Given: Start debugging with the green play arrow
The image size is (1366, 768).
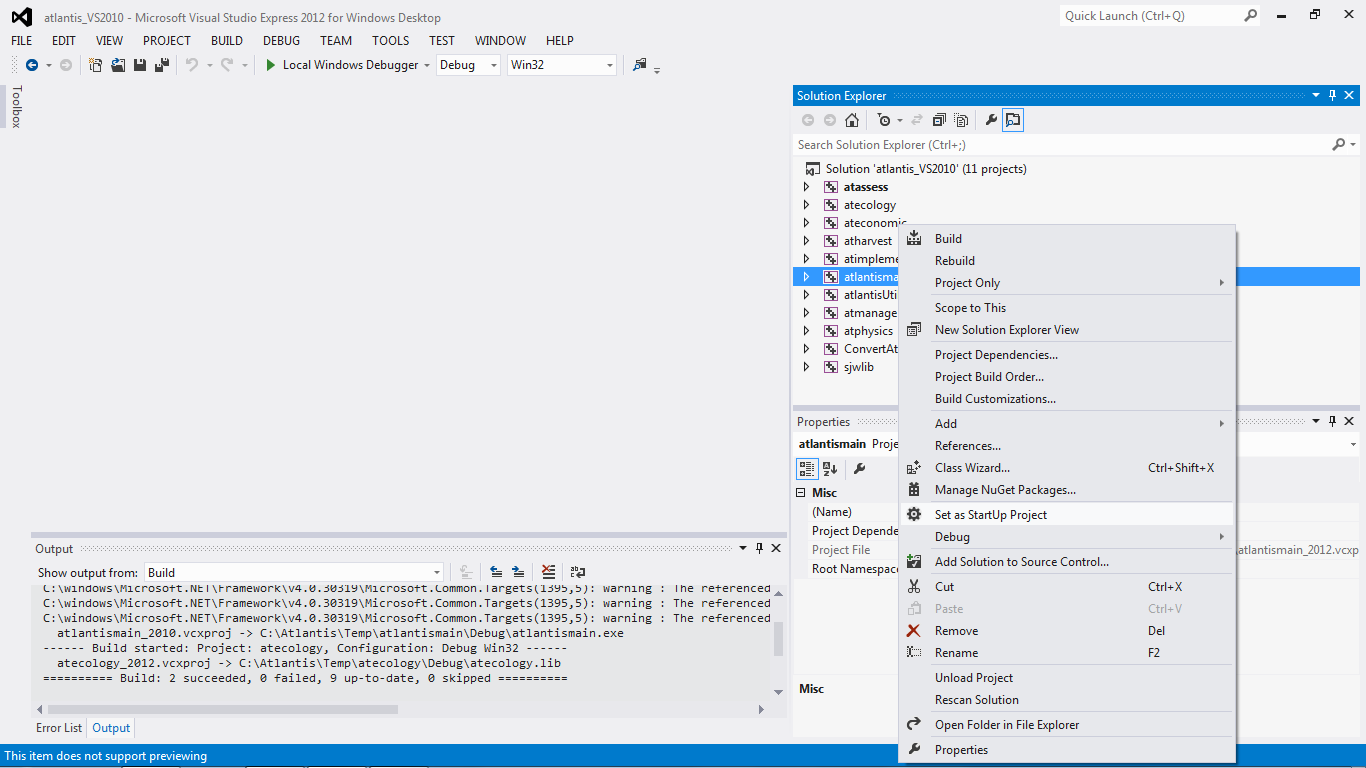Looking at the screenshot, I should 270,65.
